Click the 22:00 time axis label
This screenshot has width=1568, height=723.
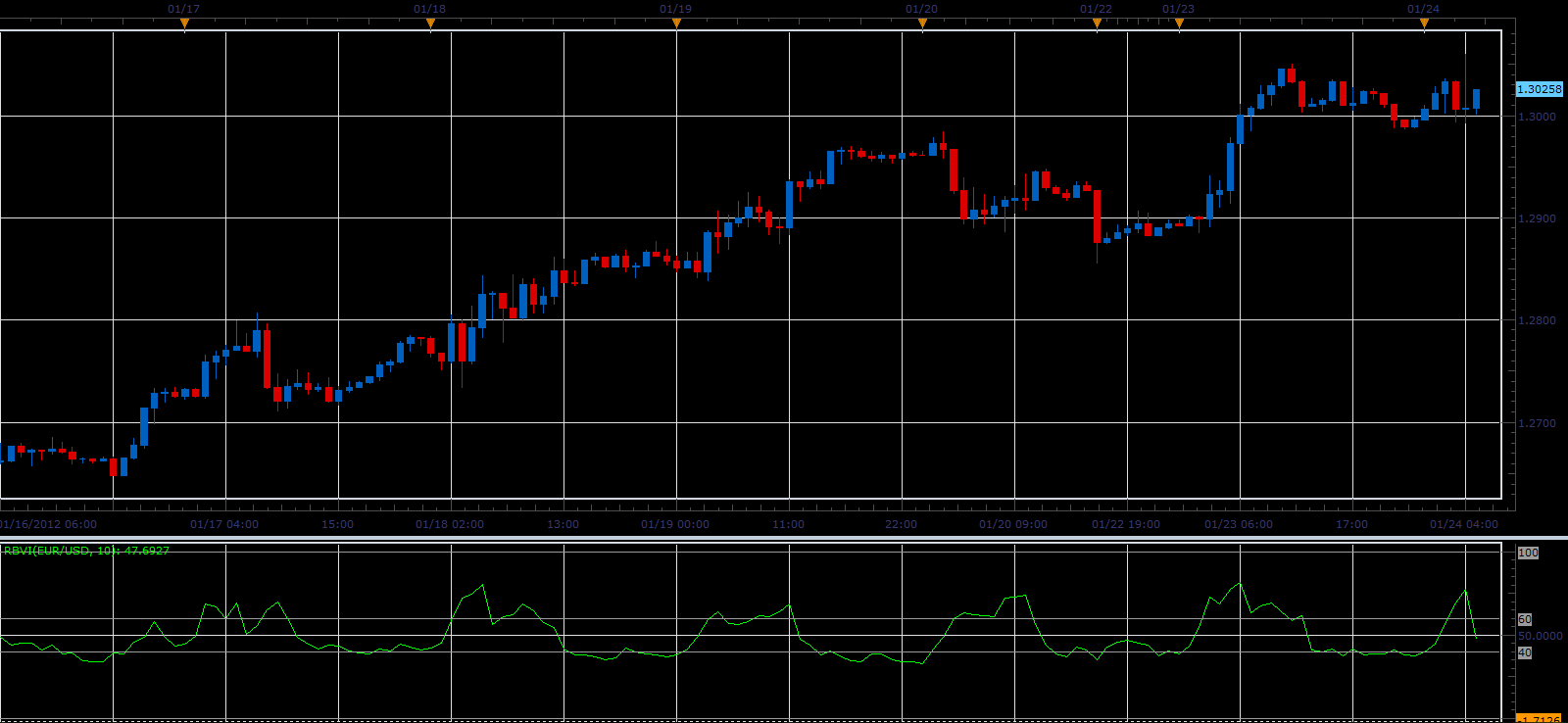902,524
